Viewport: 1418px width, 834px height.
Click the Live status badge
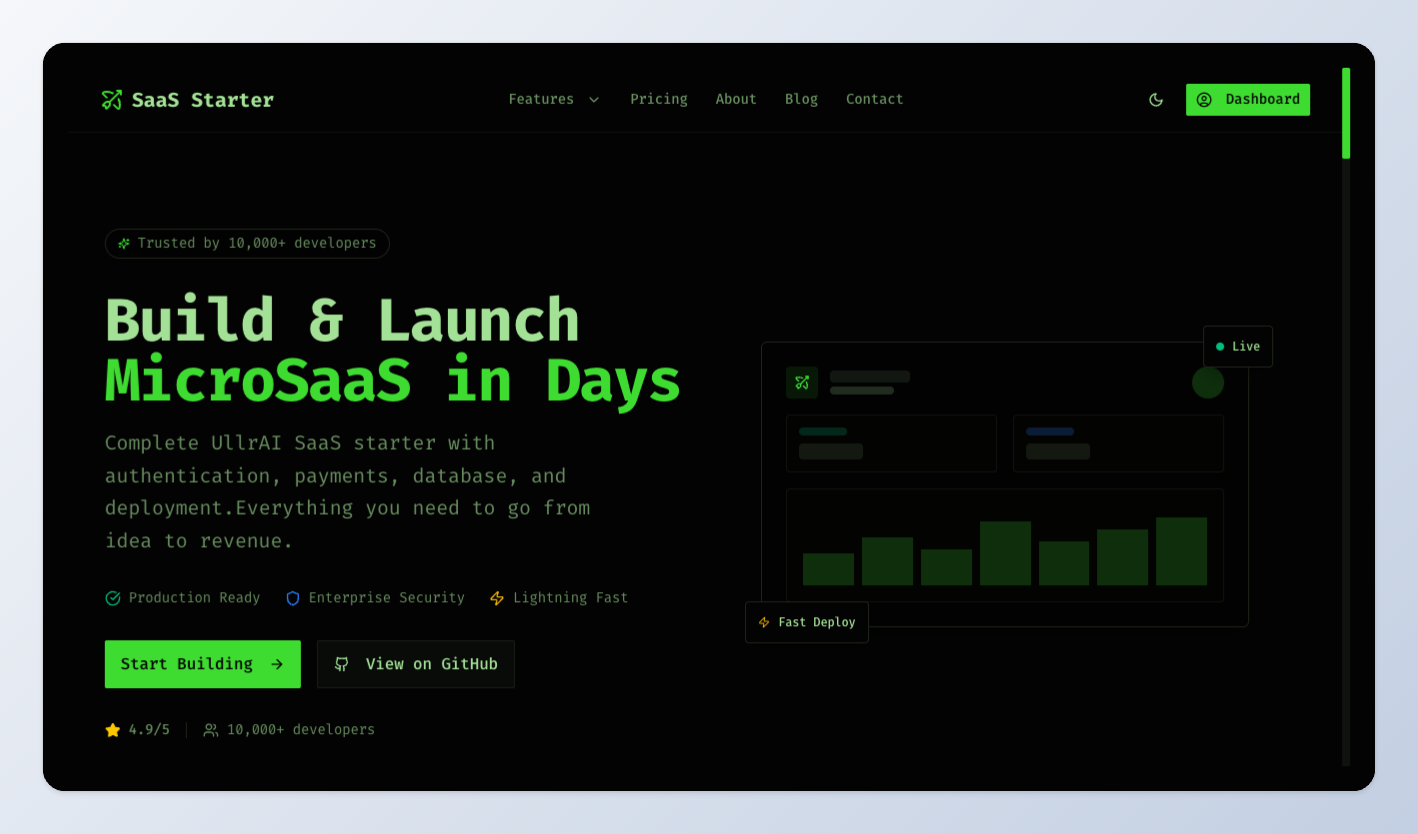(1237, 347)
